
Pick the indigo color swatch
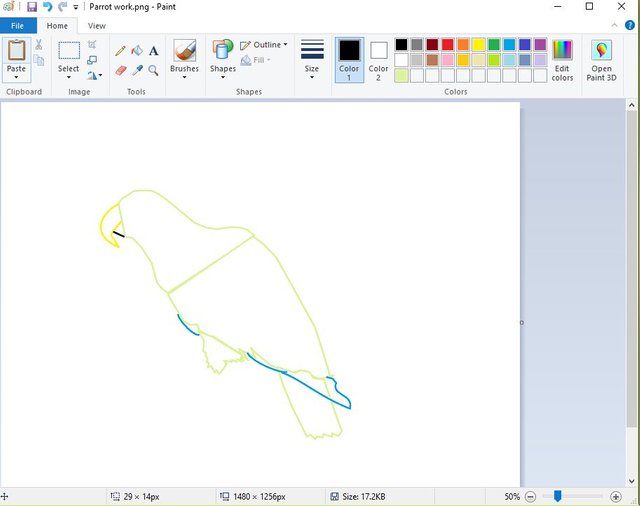525,44
